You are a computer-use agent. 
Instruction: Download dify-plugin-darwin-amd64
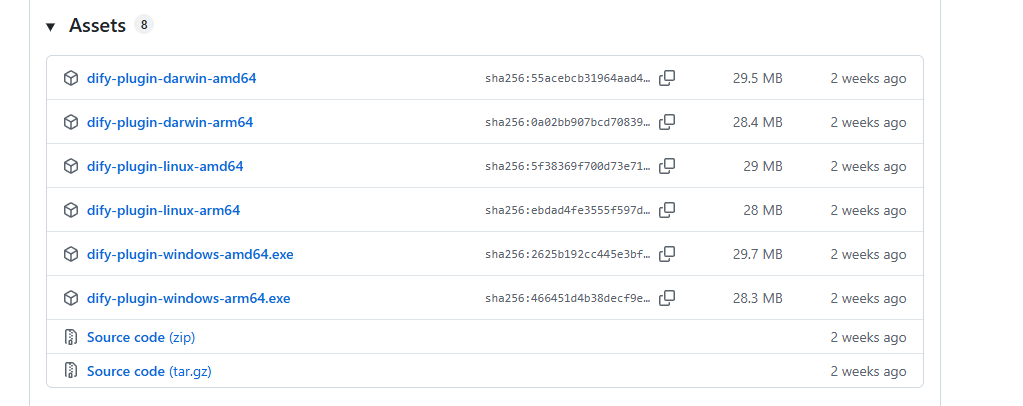pos(172,78)
